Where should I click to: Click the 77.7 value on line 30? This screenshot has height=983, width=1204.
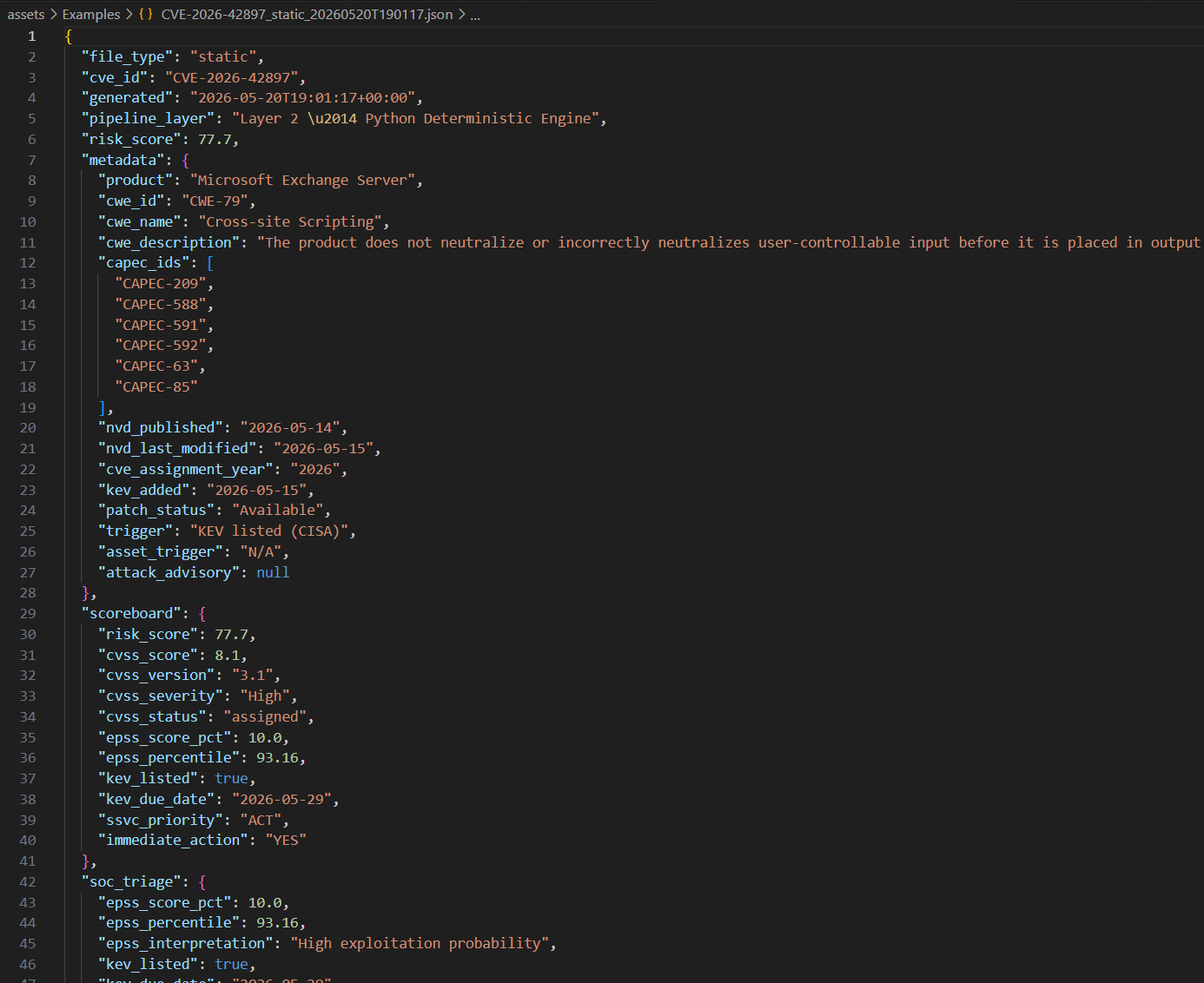coord(232,634)
